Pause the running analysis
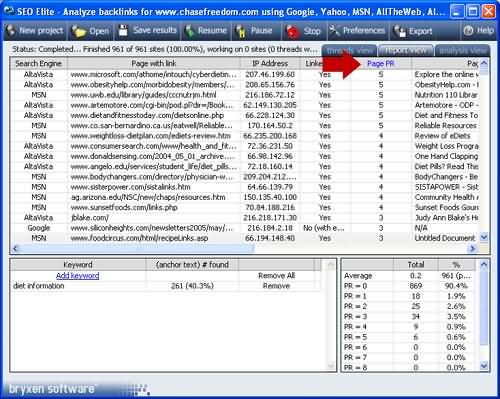500x399 pixels. pyautogui.click(x=256, y=31)
